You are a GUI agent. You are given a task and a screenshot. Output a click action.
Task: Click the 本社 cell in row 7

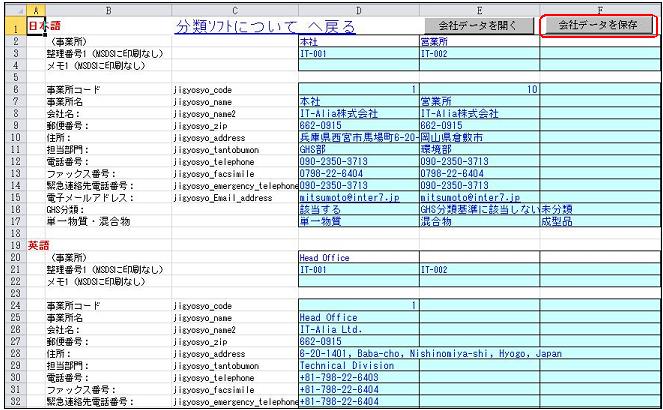click(359, 101)
